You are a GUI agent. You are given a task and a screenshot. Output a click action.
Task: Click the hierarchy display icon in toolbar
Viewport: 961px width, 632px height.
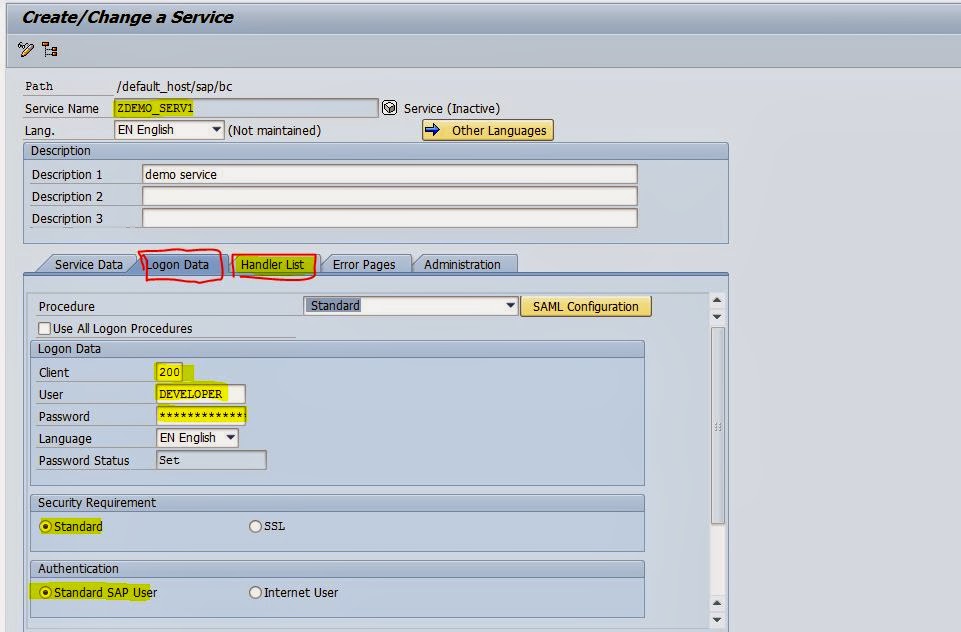click(x=49, y=49)
